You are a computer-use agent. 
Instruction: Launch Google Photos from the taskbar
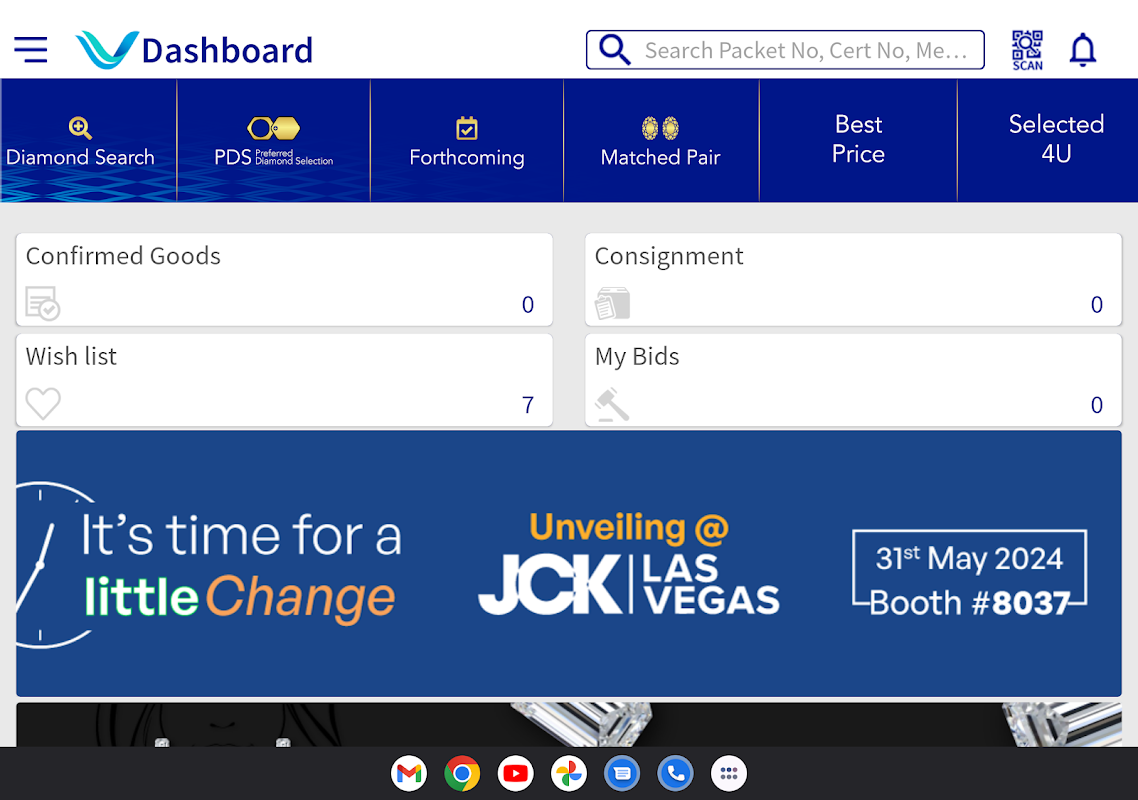click(569, 774)
